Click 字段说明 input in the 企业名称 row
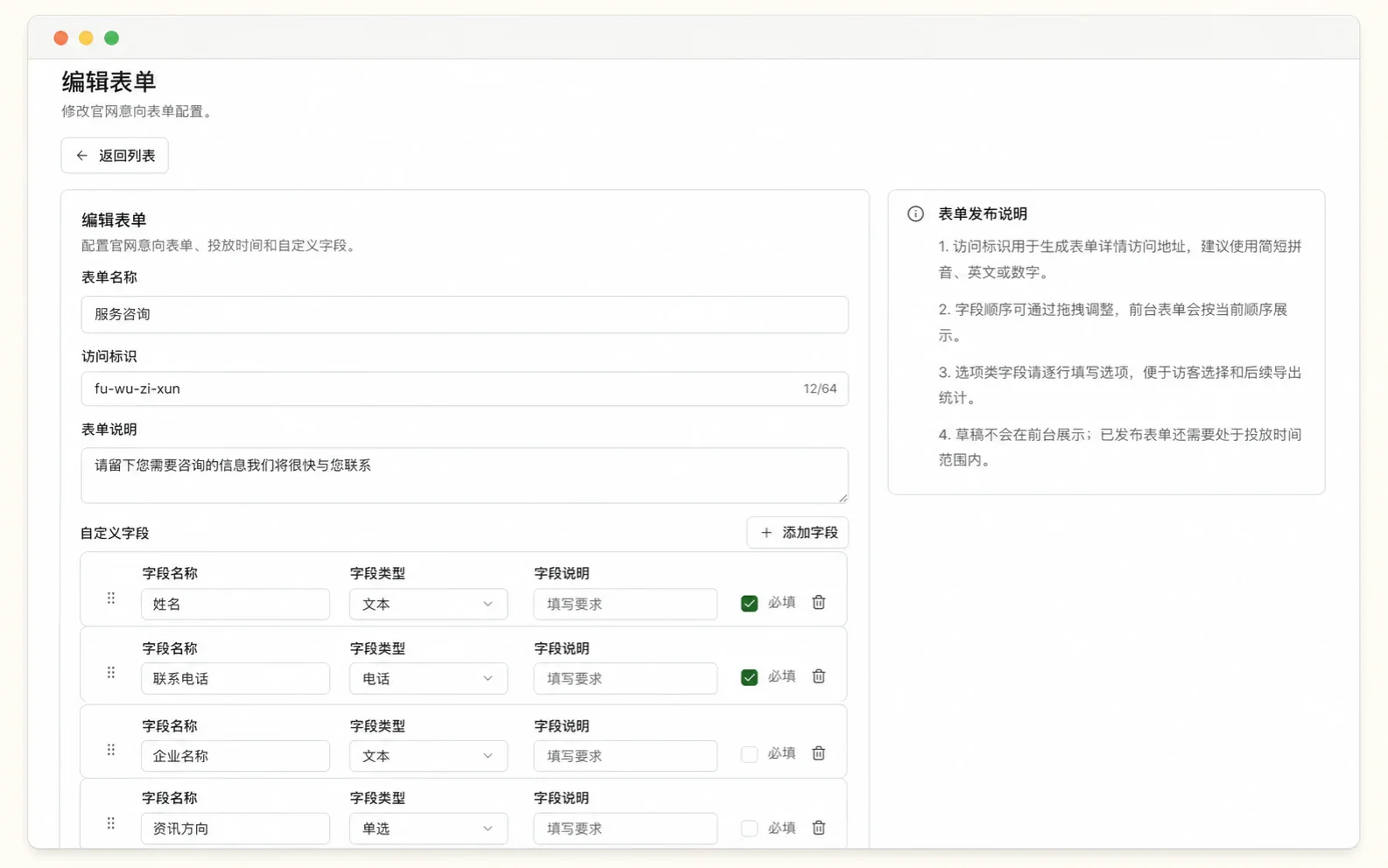 click(625, 756)
